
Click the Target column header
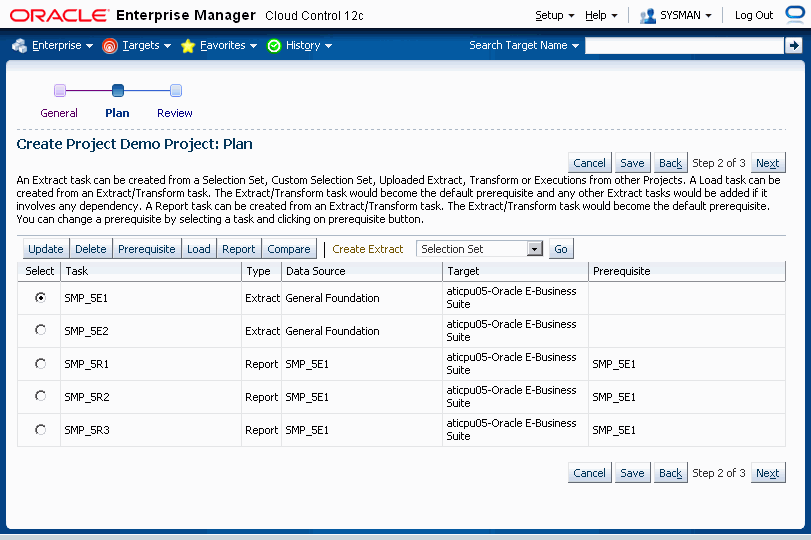[515, 271]
